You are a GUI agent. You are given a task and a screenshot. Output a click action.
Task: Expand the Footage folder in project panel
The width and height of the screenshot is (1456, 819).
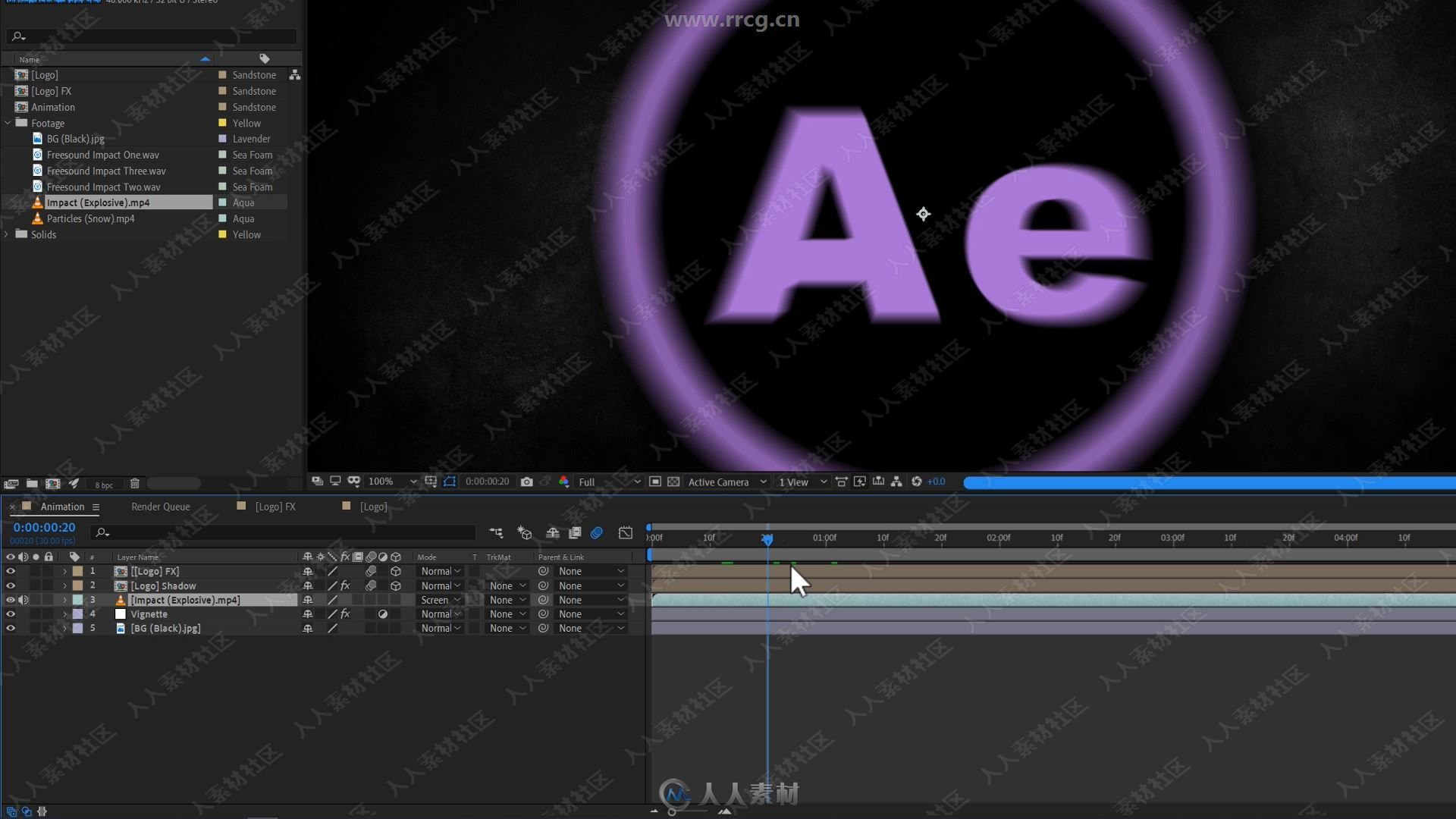point(8,122)
